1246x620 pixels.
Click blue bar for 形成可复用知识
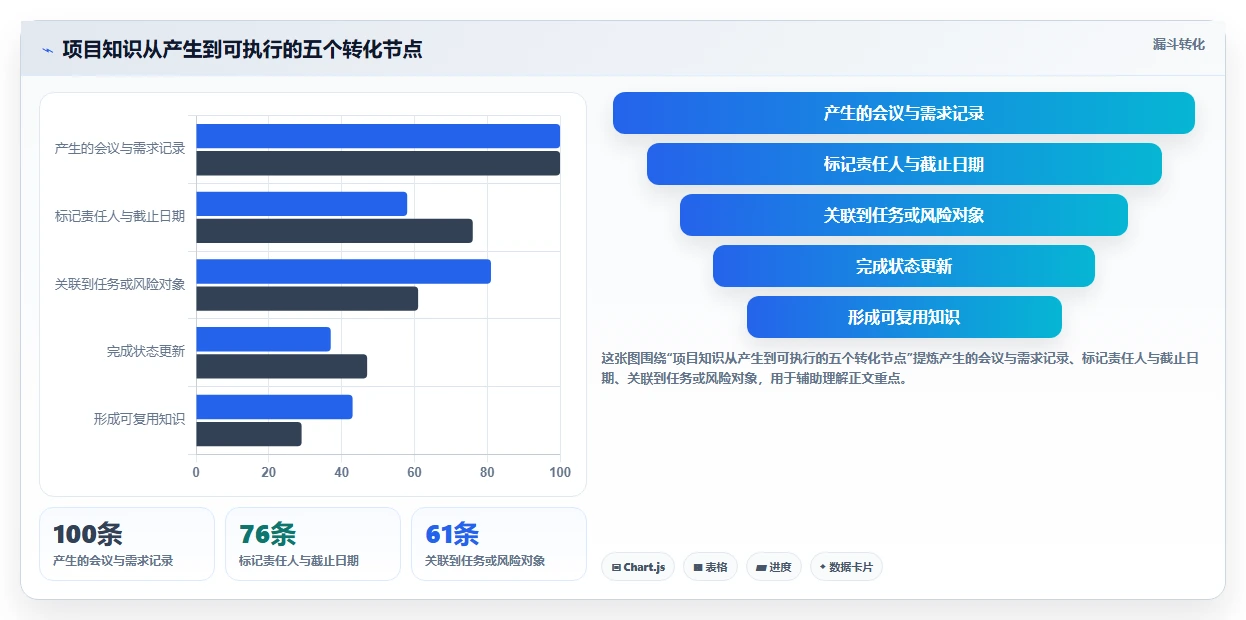(x=274, y=407)
